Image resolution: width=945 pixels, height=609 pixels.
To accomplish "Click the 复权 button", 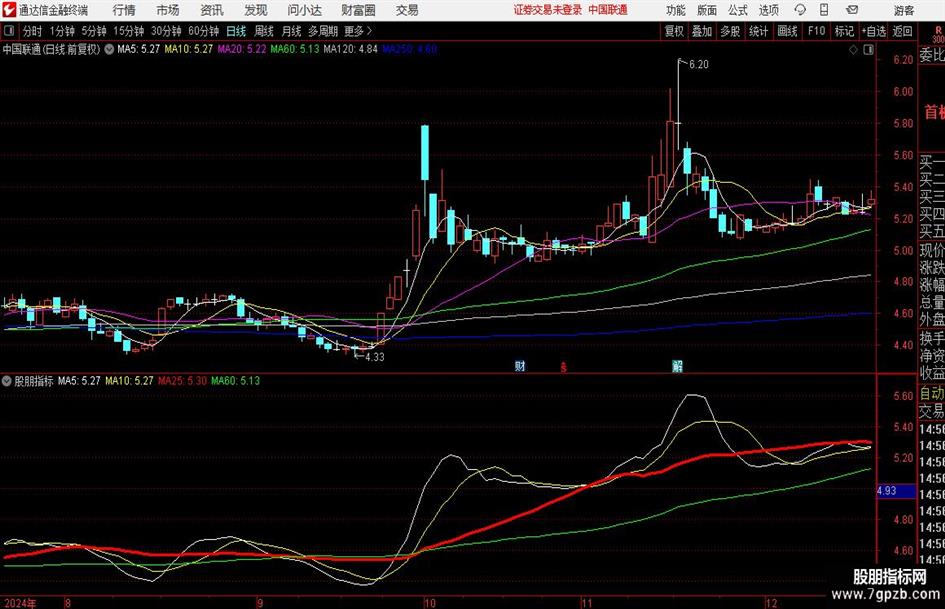I will pyautogui.click(x=674, y=31).
